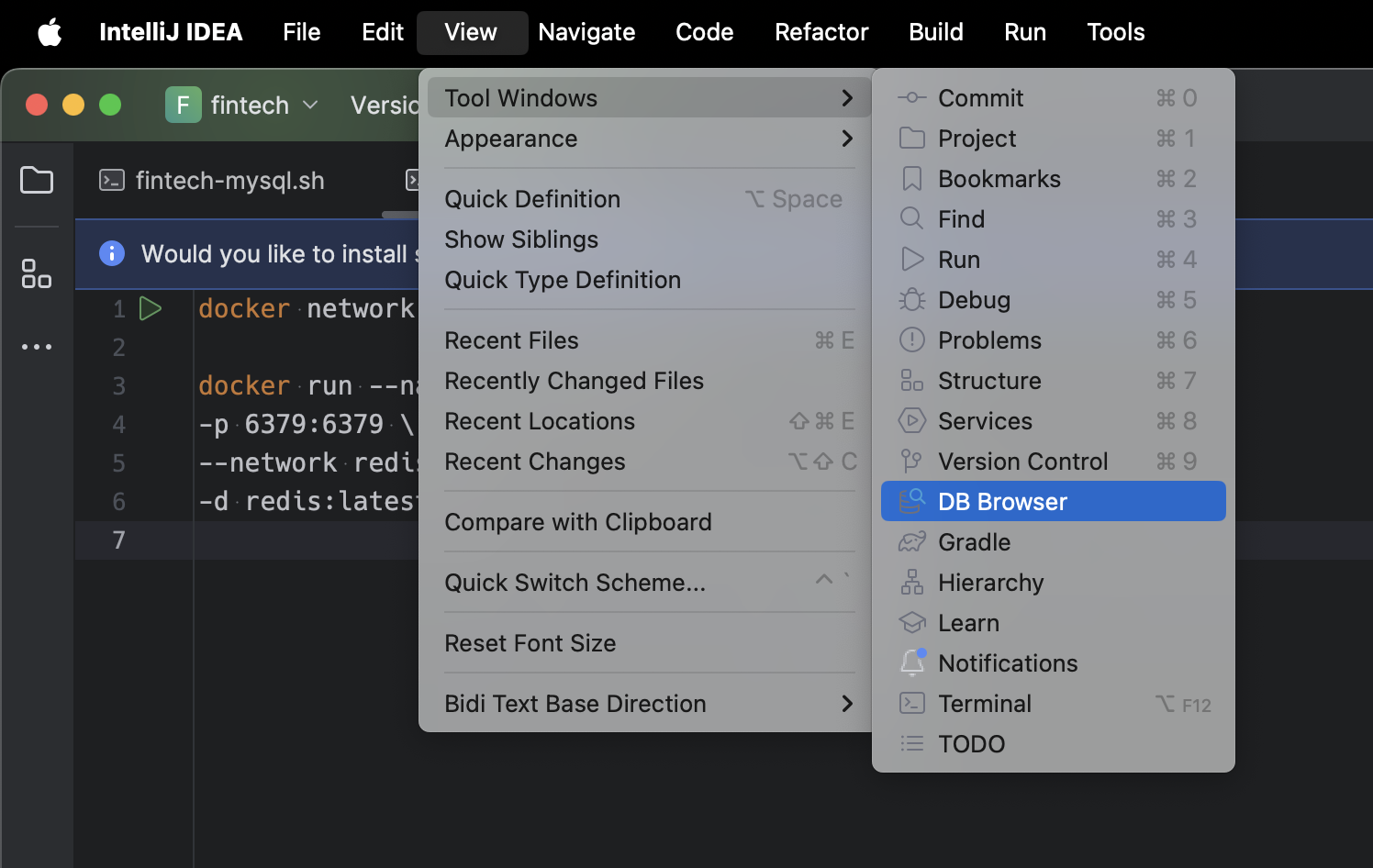
Task: Click Quick Switch Scheme option
Action: click(x=575, y=583)
